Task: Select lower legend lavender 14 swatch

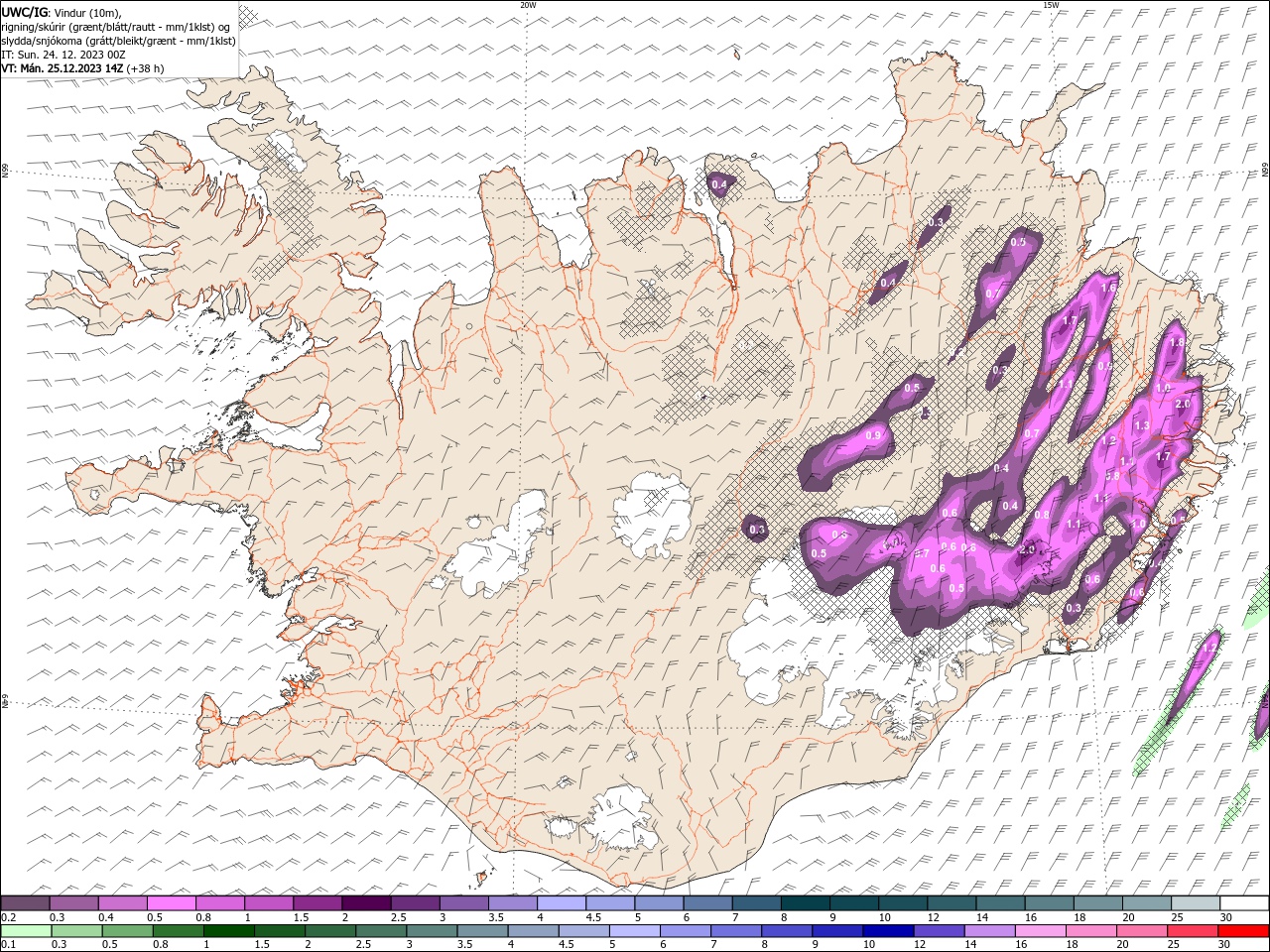Action: 990,931
